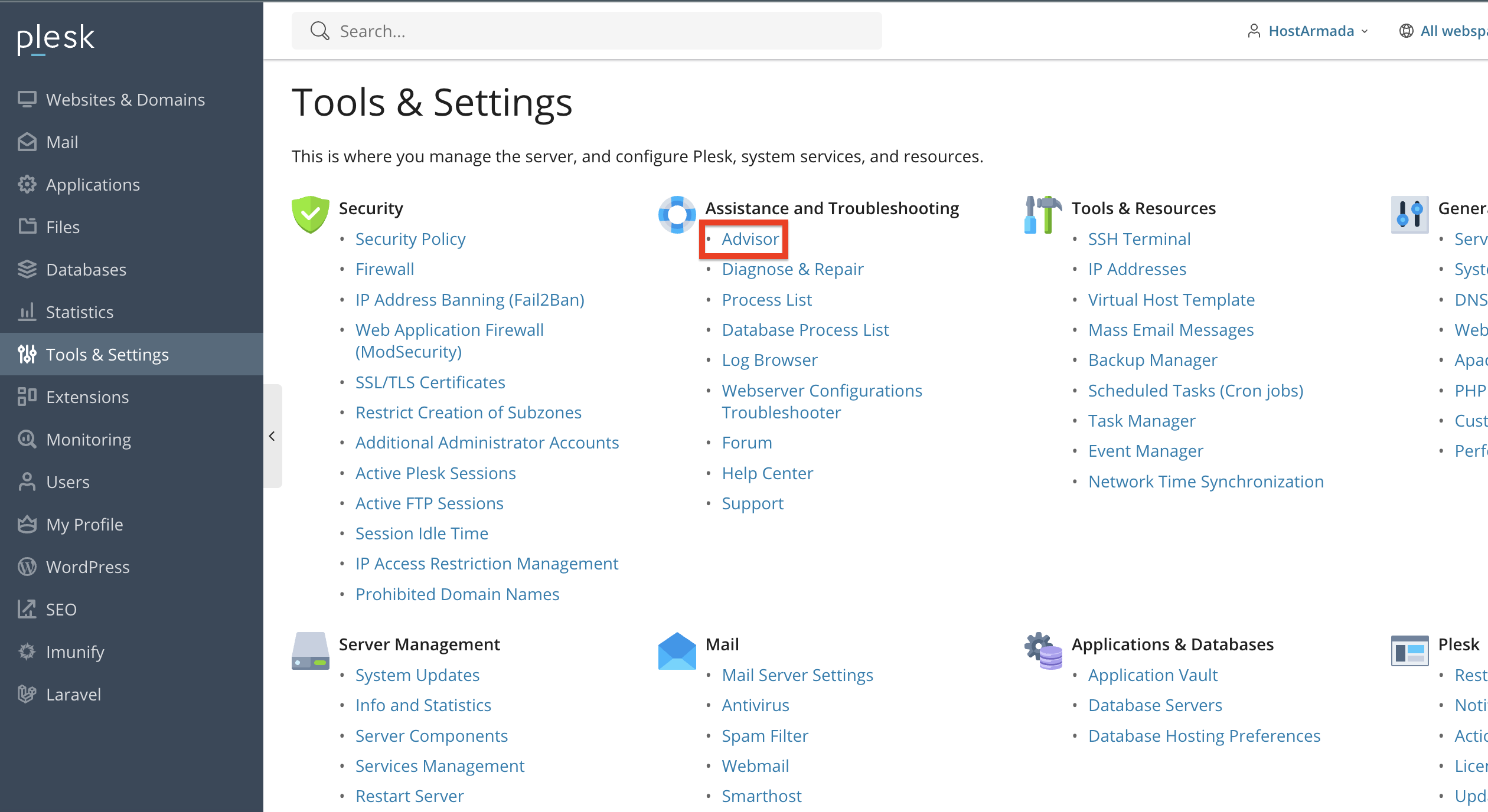This screenshot has width=1488, height=812.
Task: Click the Monitoring sidebar icon
Action: [27, 439]
